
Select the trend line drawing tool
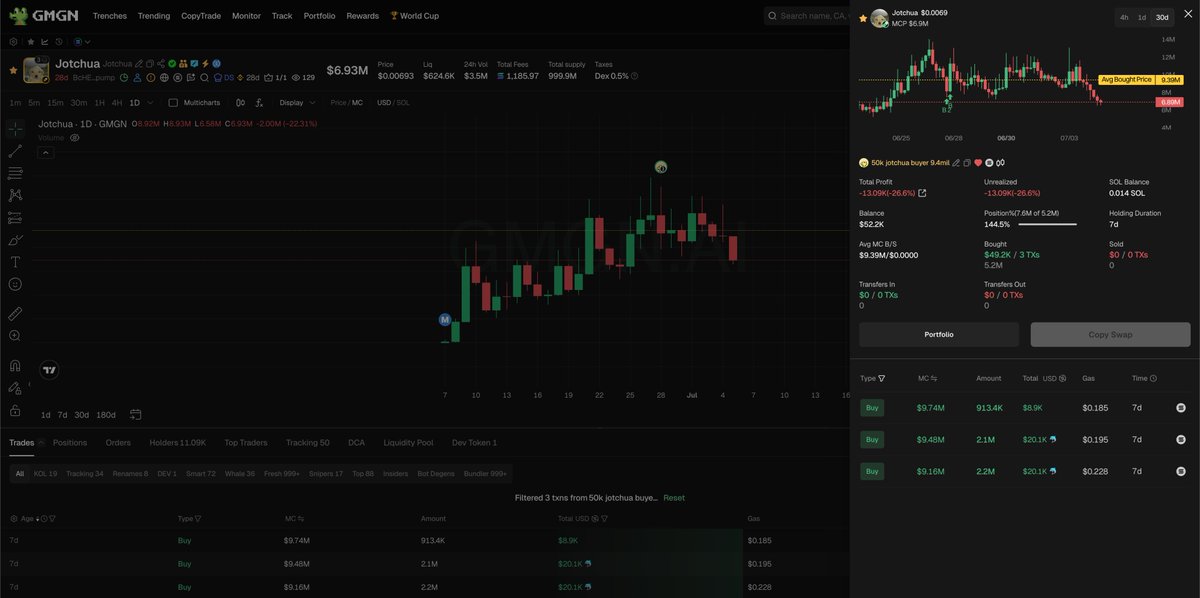click(x=15, y=151)
